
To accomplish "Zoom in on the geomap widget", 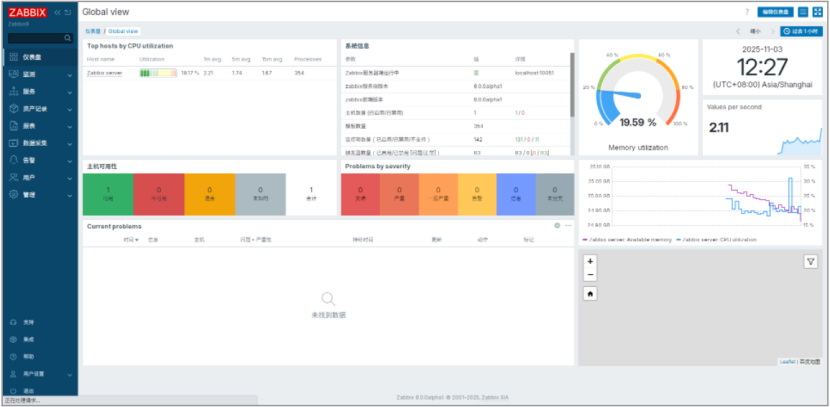I will pos(590,261).
